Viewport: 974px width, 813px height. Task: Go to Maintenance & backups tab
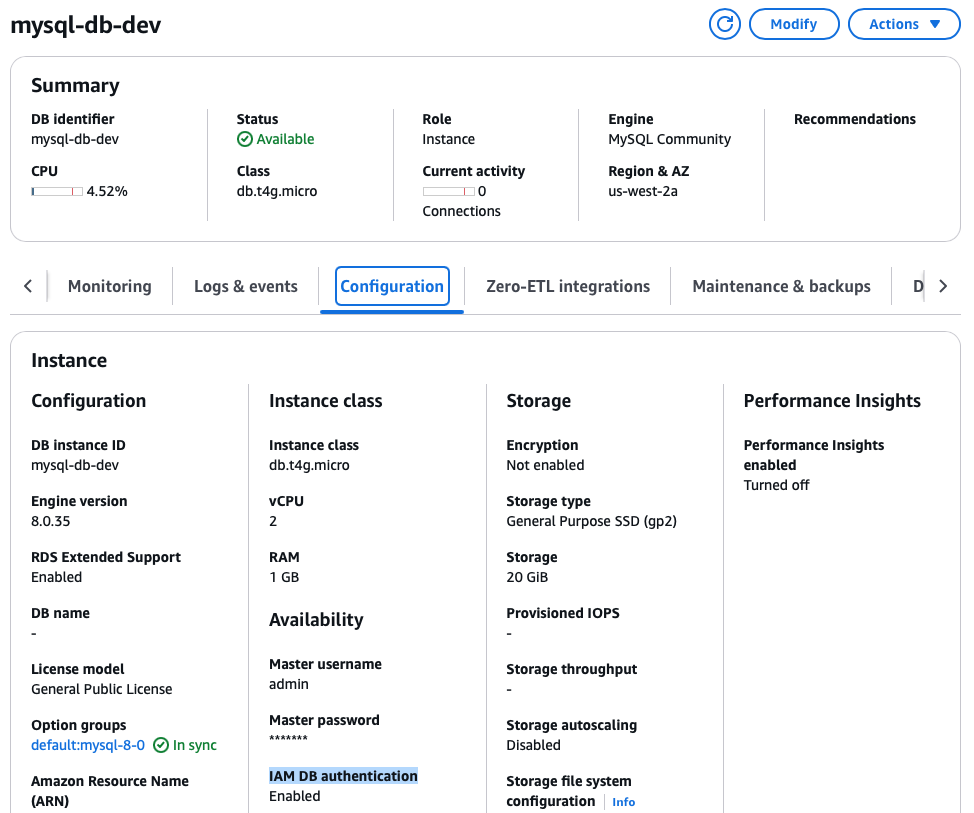pyautogui.click(x=781, y=286)
